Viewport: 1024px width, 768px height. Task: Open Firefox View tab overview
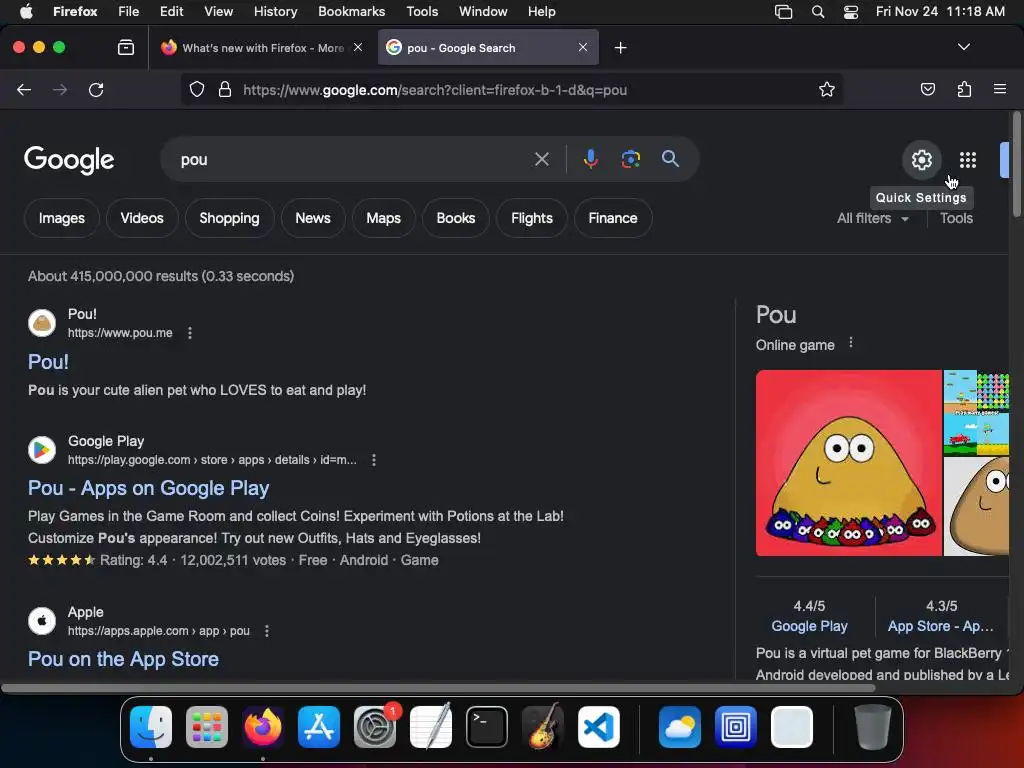point(125,47)
